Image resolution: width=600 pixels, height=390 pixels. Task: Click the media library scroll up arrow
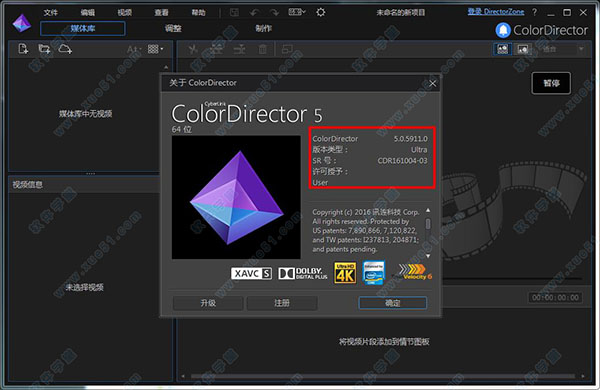166,67
